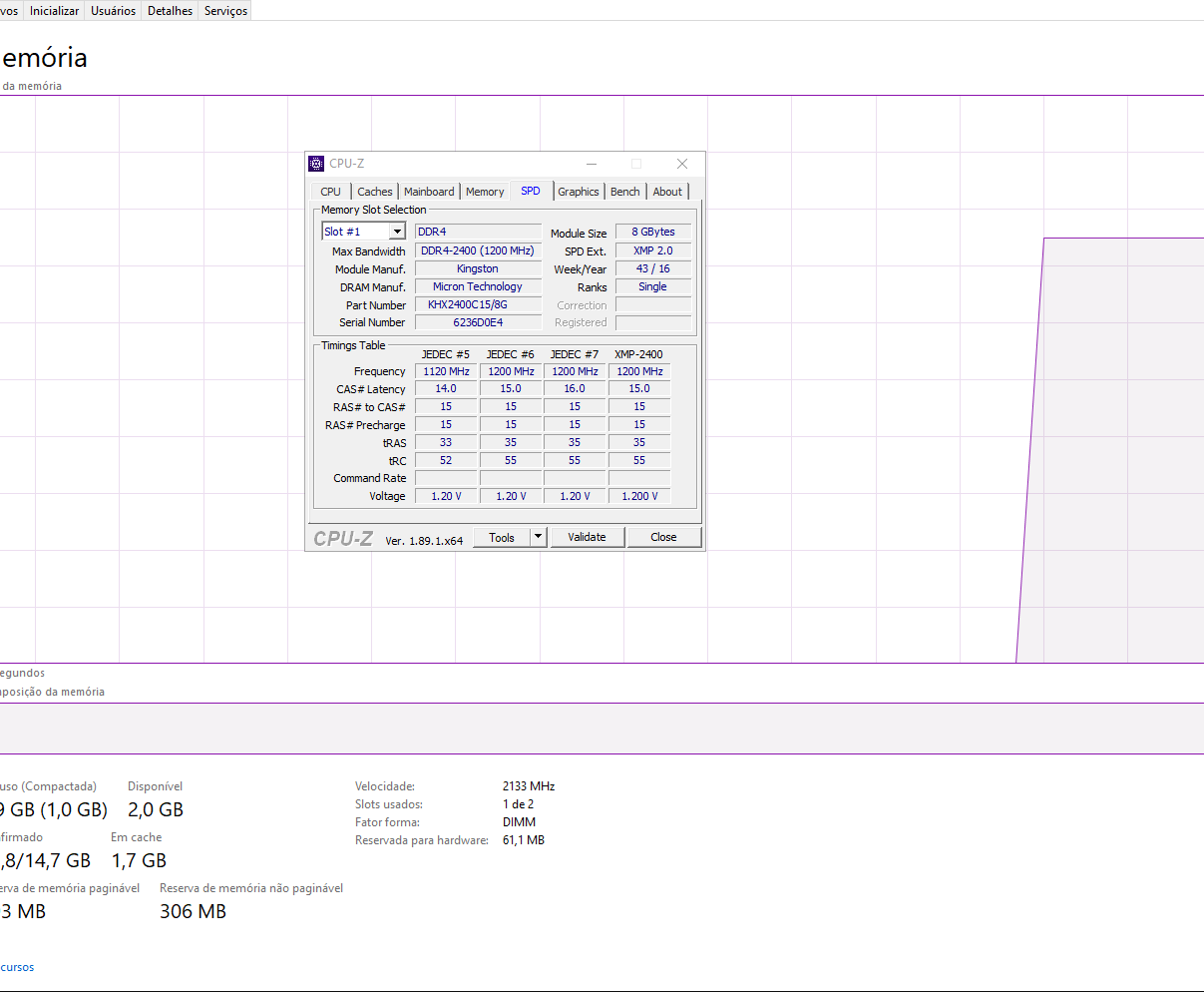Open the Usuários tab in Task Manager
The width and height of the screenshot is (1204, 992).
pyautogui.click(x=114, y=11)
